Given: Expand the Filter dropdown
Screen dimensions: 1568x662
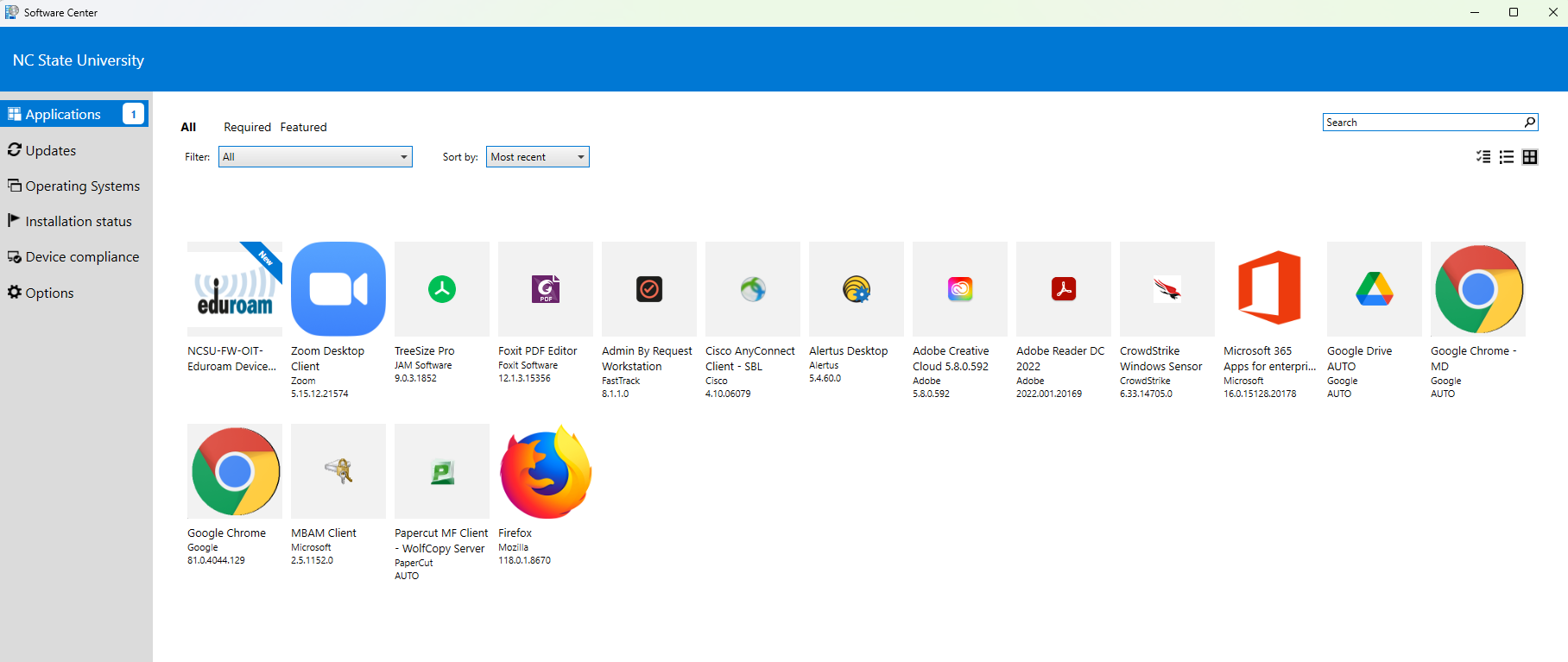Looking at the screenshot, I should (315, 157).
